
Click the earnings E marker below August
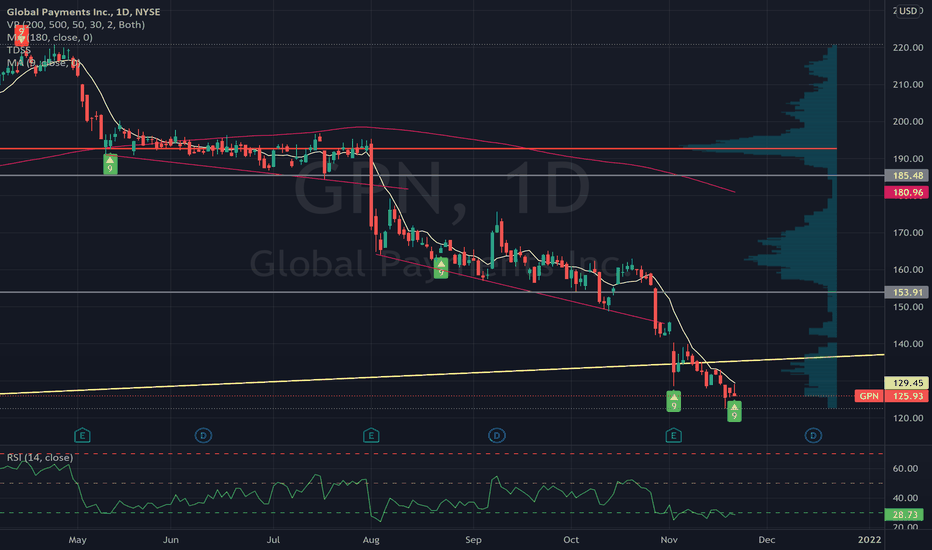371,436
